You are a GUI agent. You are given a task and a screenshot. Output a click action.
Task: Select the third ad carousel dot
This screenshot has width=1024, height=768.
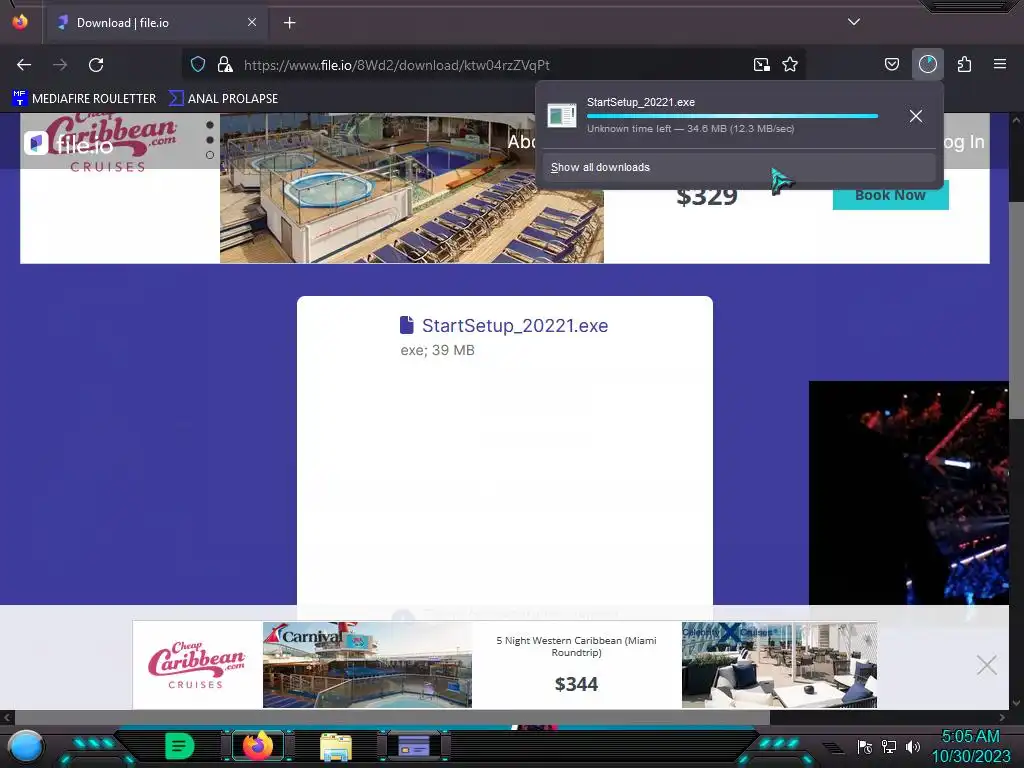pos(210,155)
